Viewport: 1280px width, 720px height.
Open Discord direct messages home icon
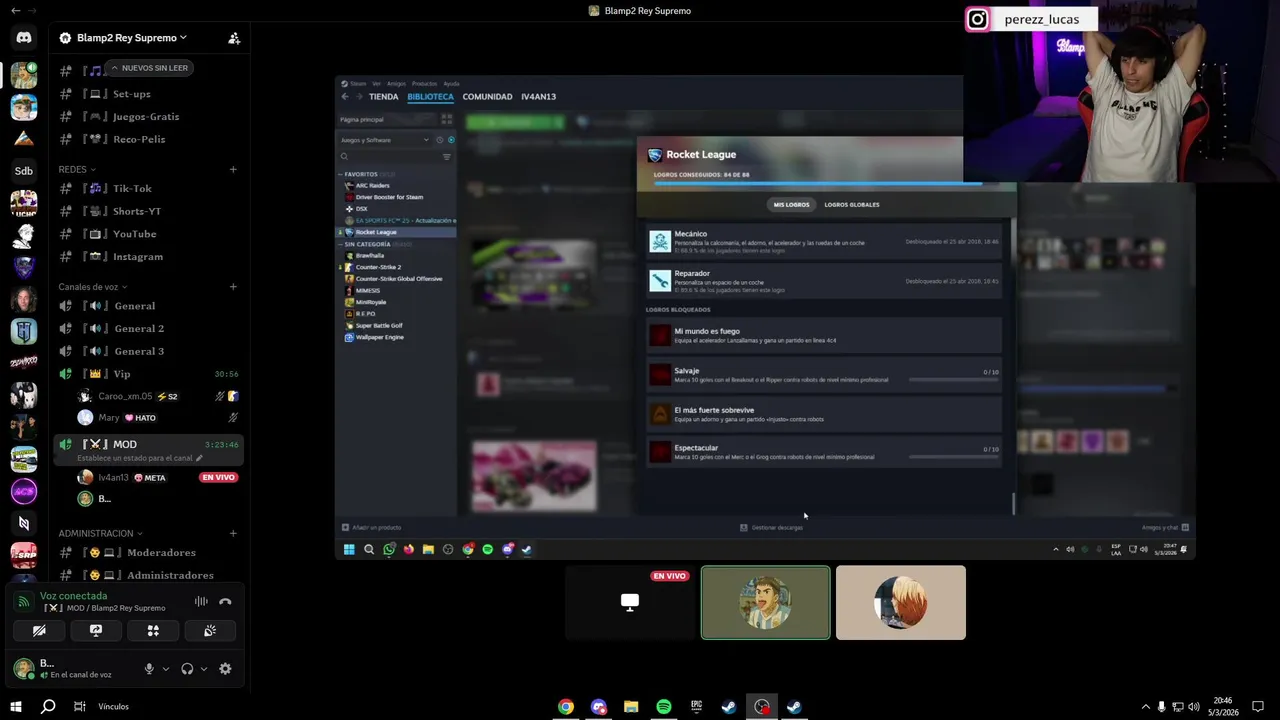click(24, 38)
